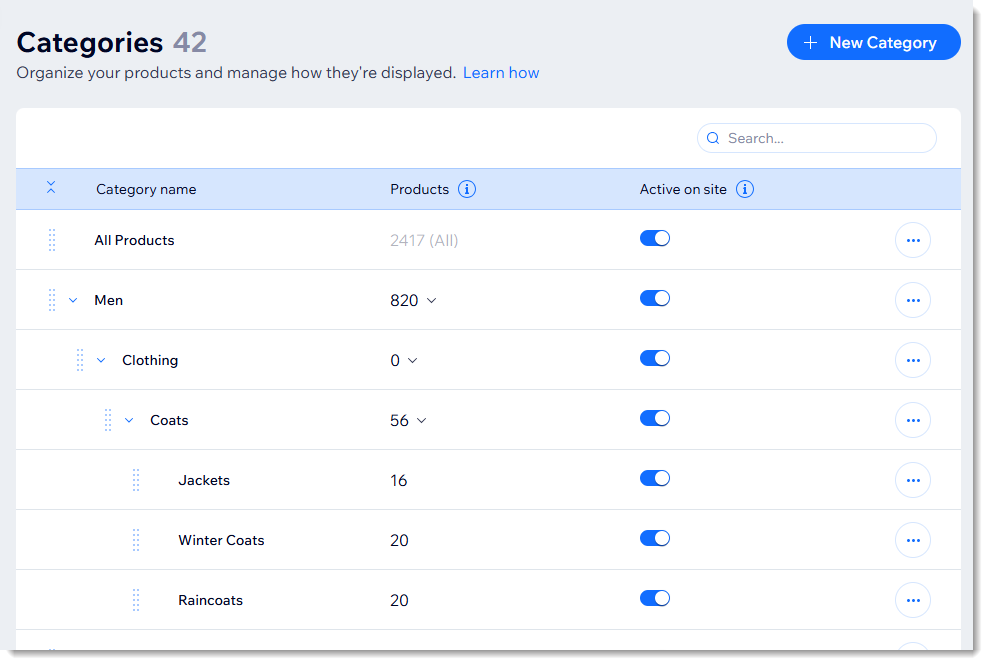The height and width of the screenshot is (665, 988).
Task: Click the drag handle next to All Products
Action: tap(52, 240)
